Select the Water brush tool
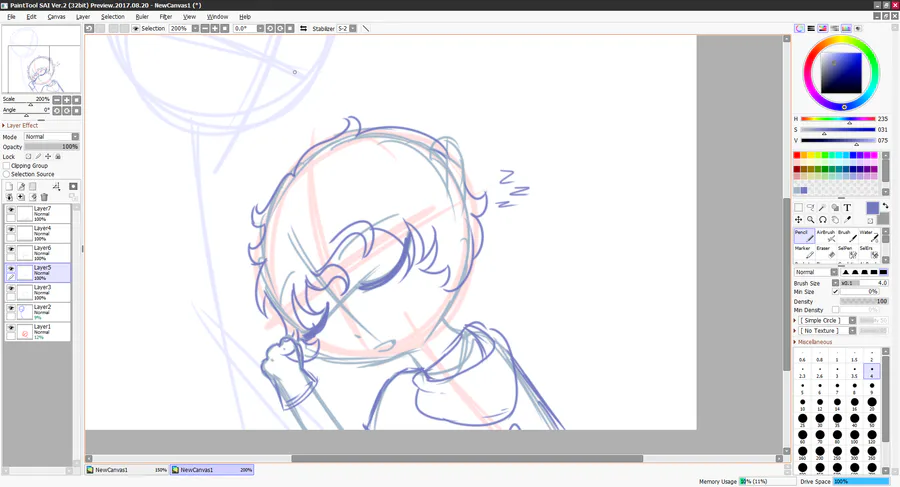 click(868, 236)
